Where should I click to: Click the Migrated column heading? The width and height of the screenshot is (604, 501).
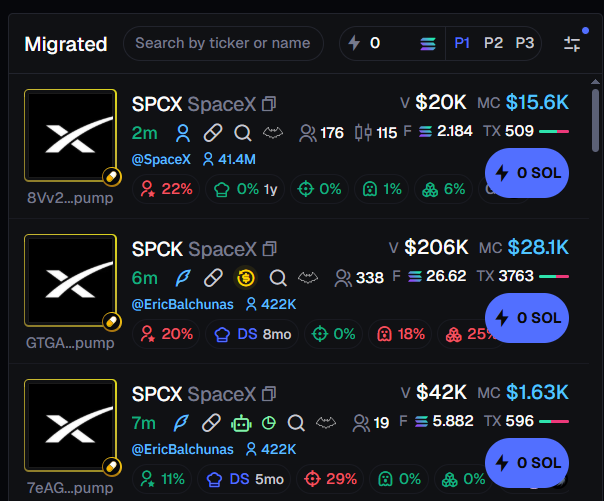point(65,44)
